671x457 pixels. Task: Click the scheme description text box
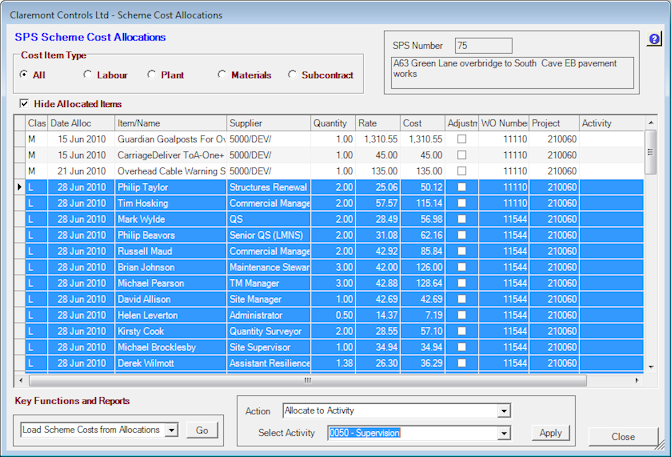click(512, 73)
